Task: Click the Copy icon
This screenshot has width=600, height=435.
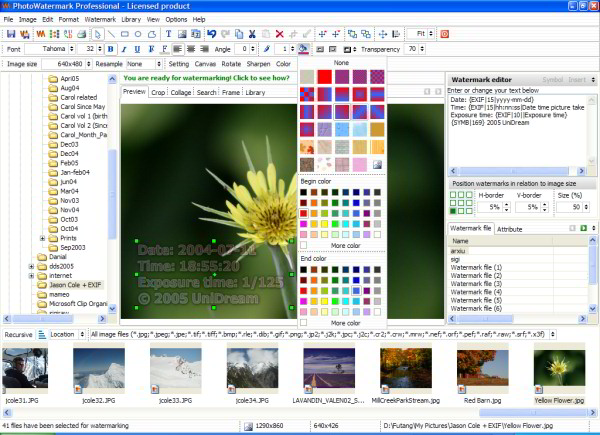Action: coord(239,34)
